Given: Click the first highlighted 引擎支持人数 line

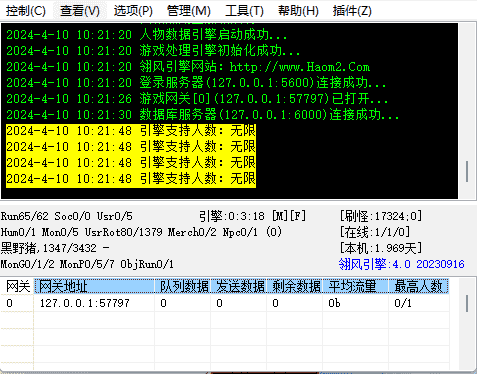Looking at the screenshot, I should [x=131, y=131].
